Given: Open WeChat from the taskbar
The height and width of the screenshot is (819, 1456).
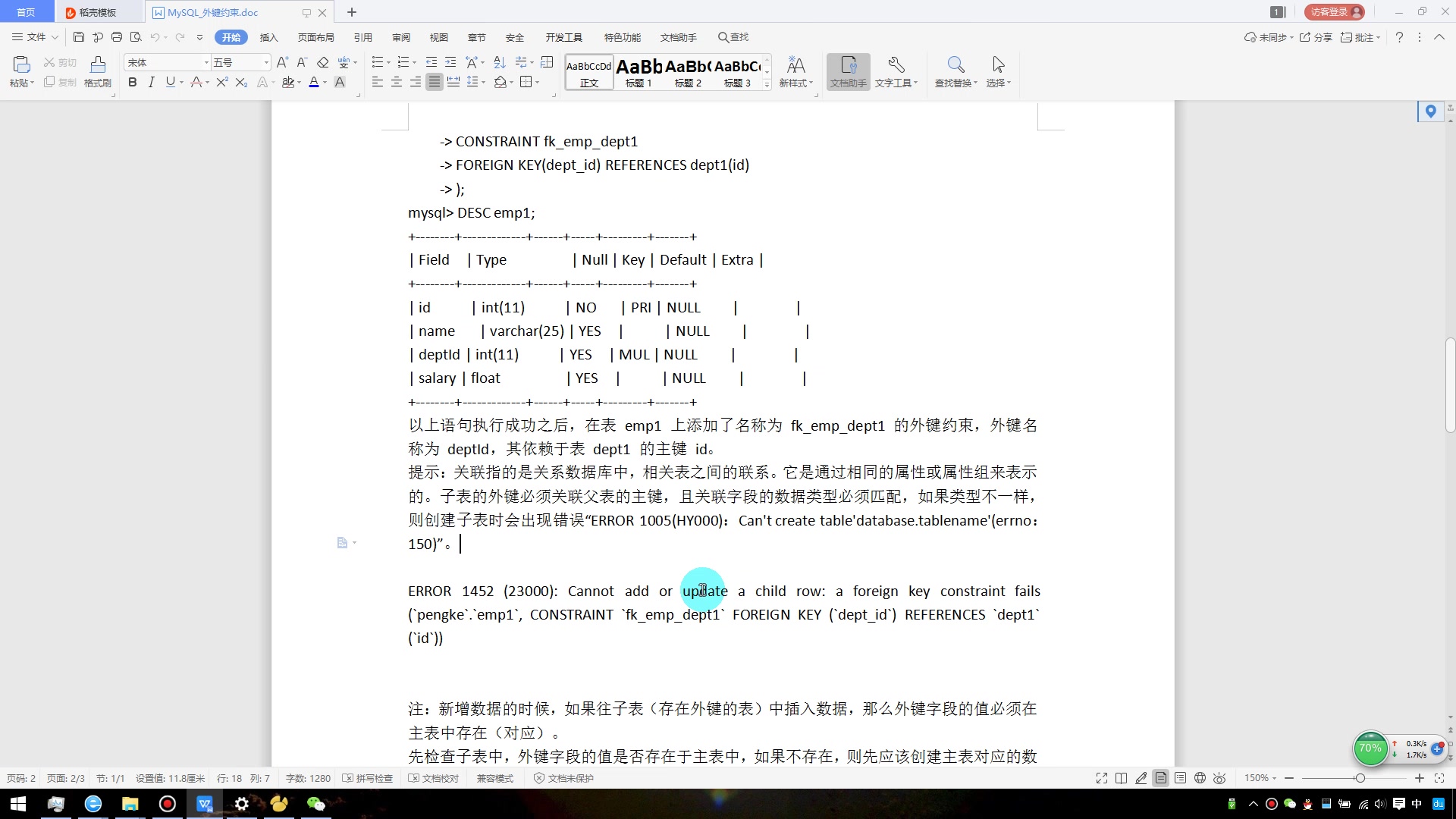Looking at the screenshot, I should tap(315, 803).
